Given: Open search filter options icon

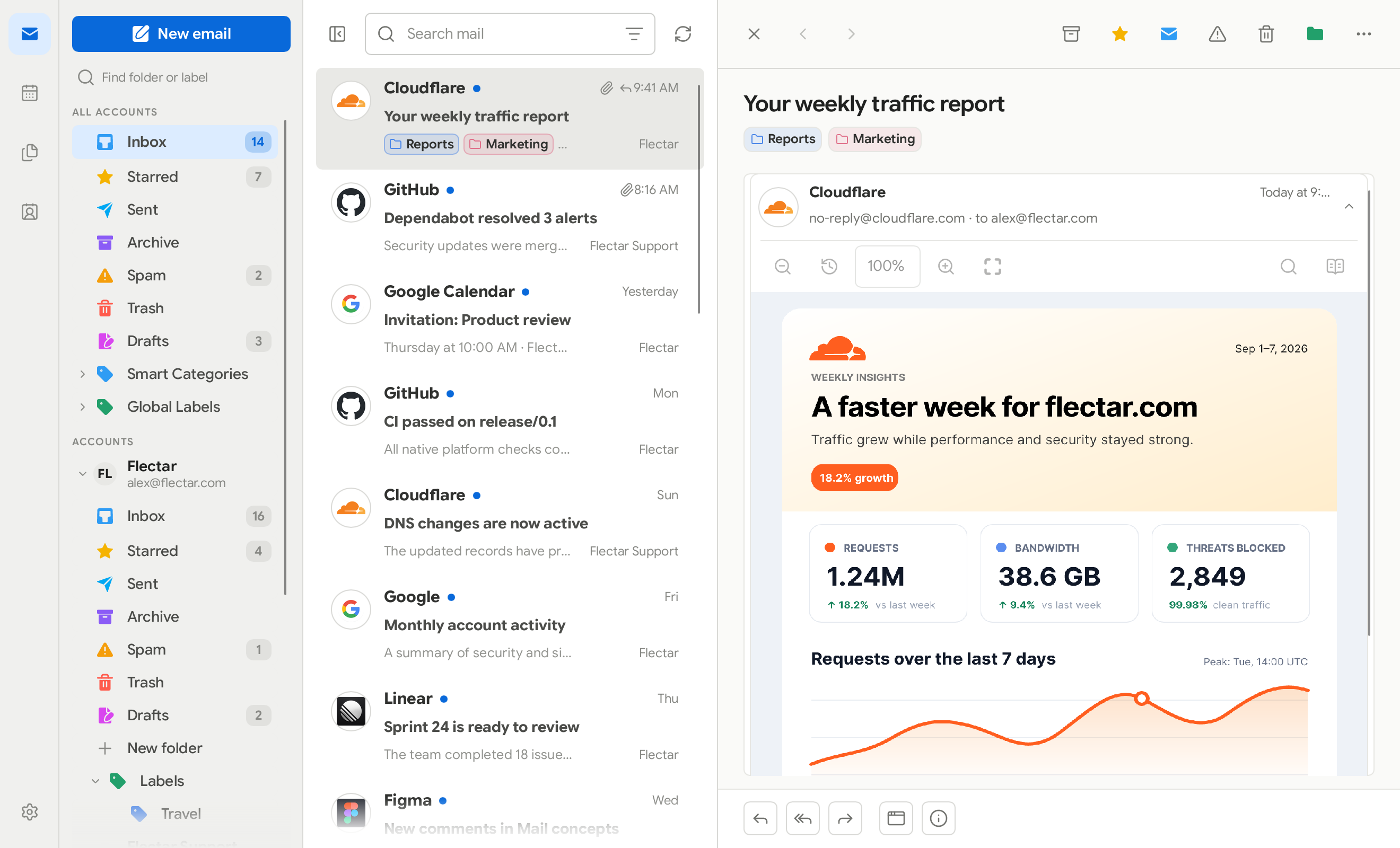Looking at the screenshot, I should (x=634, y=34).
